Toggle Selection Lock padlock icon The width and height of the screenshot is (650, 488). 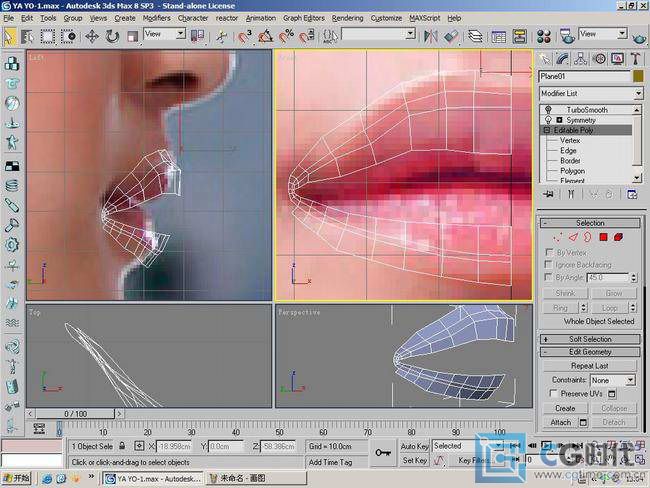[122, 446]
